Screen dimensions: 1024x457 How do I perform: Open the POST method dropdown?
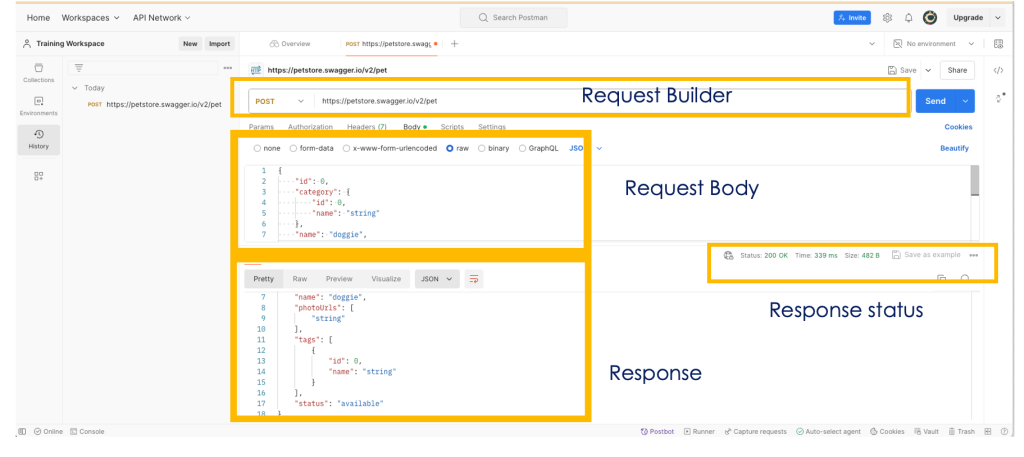coord(279,101)
